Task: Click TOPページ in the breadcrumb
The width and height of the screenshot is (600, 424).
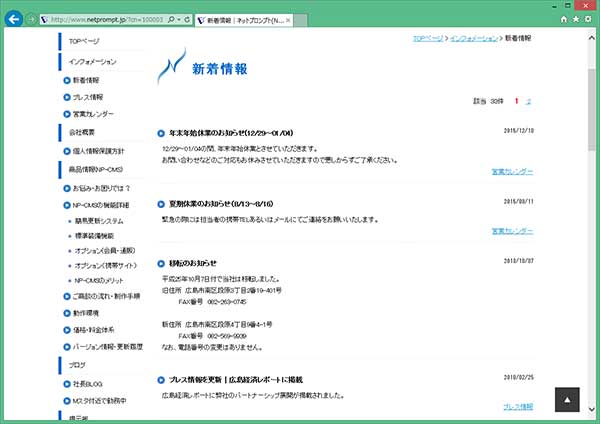Action: [427, 38]
